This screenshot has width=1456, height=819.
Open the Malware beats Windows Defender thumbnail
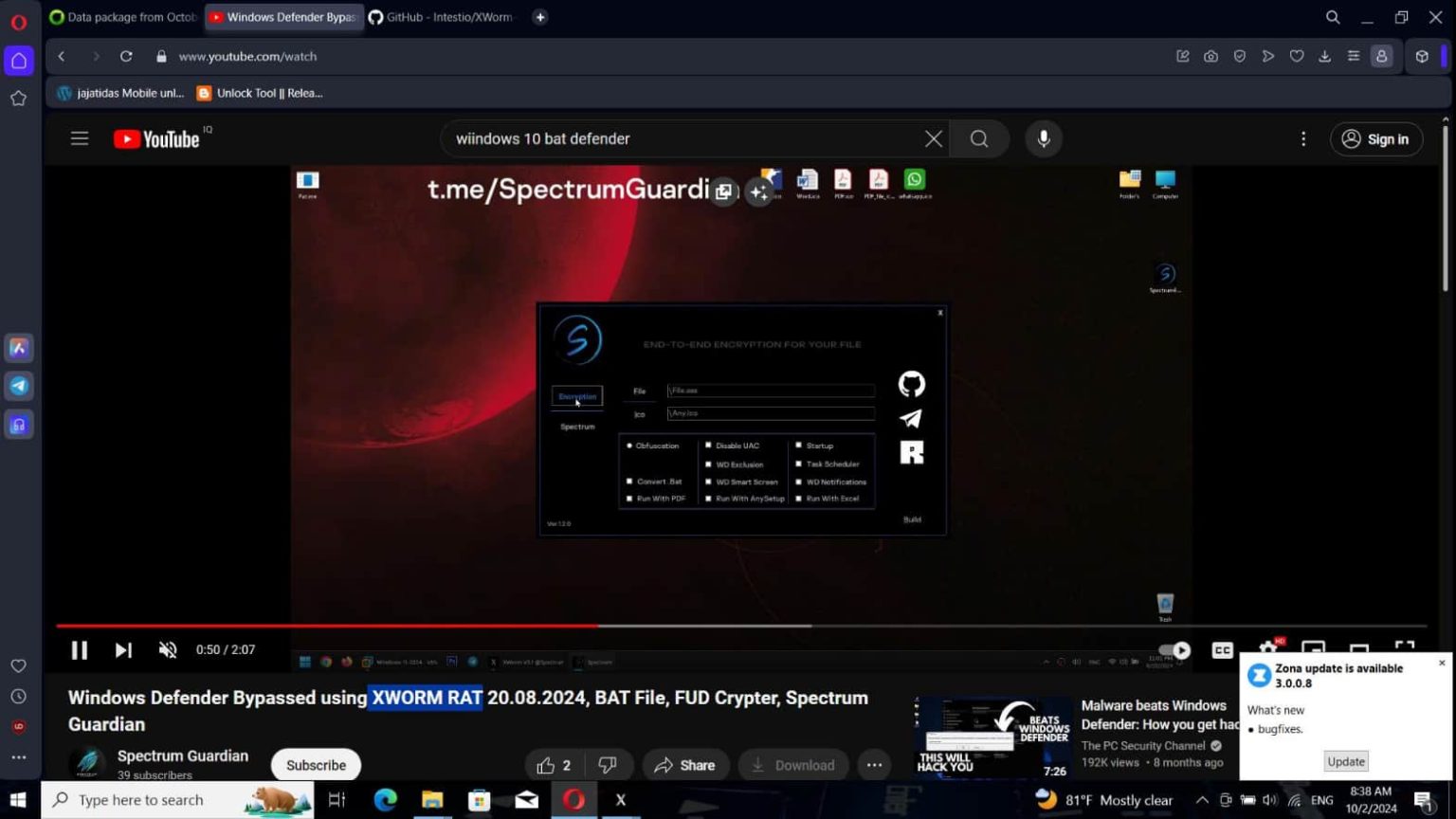pyautogui.click(x=992, y=738)
